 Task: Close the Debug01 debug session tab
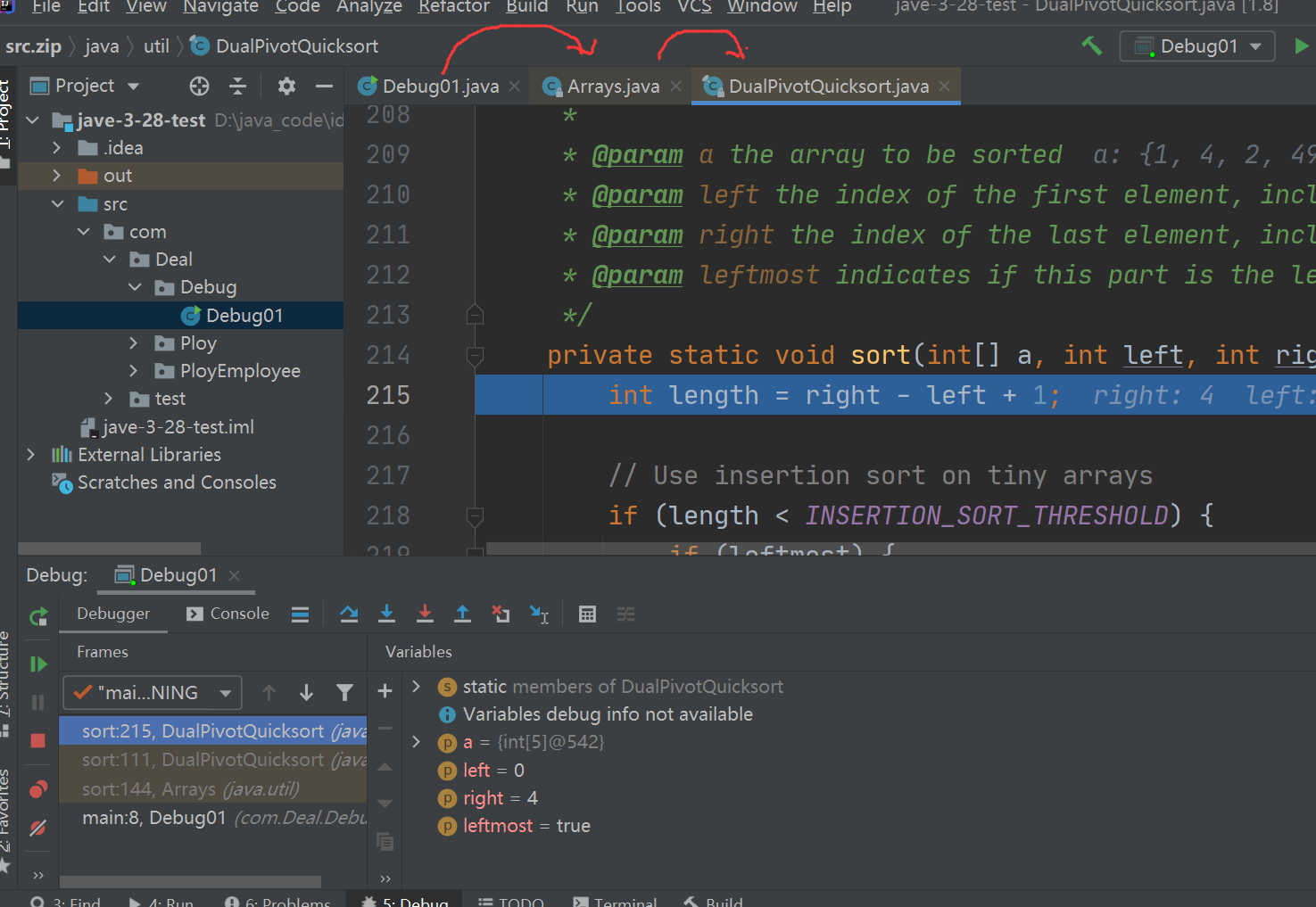click(x=235, y=575)
